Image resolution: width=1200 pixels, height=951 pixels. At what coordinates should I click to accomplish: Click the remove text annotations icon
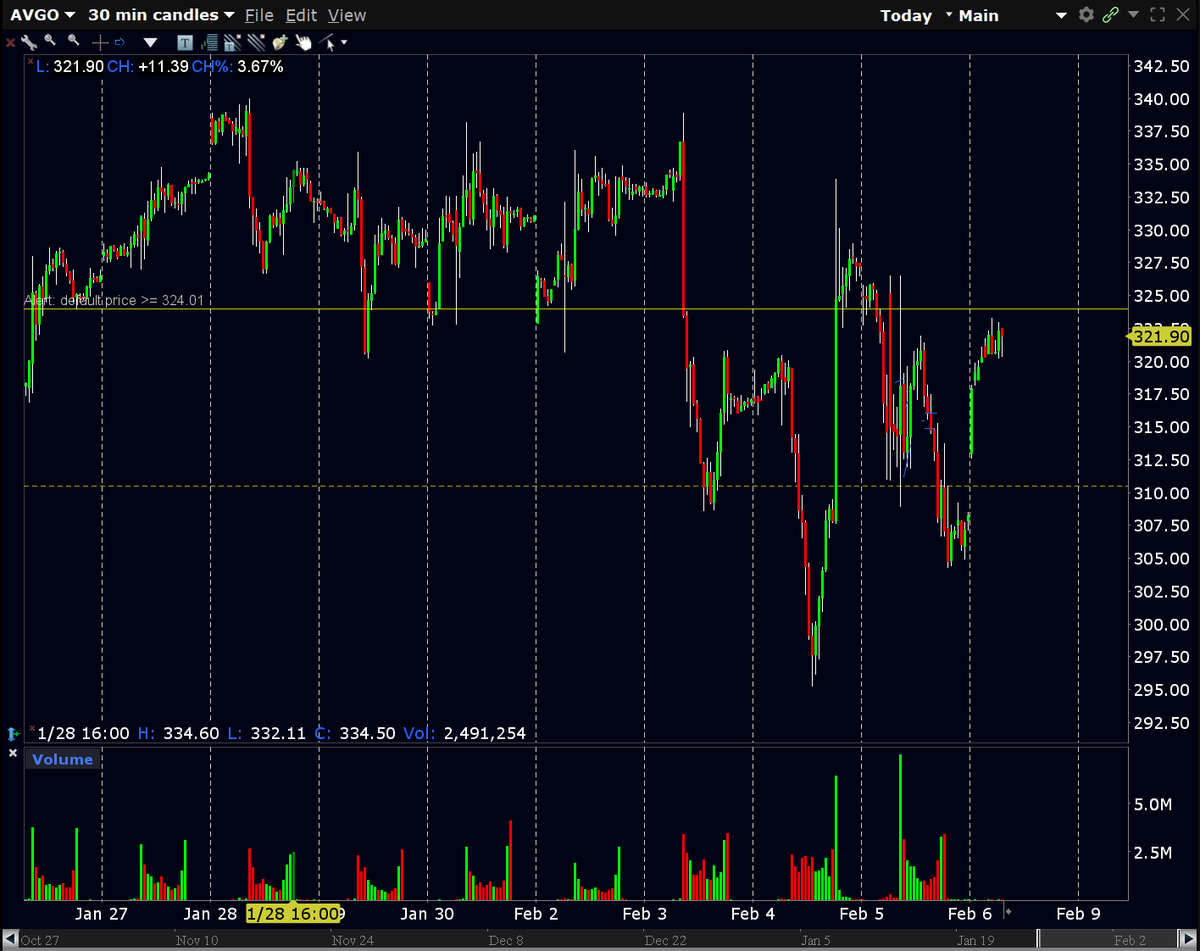point(233,42)
